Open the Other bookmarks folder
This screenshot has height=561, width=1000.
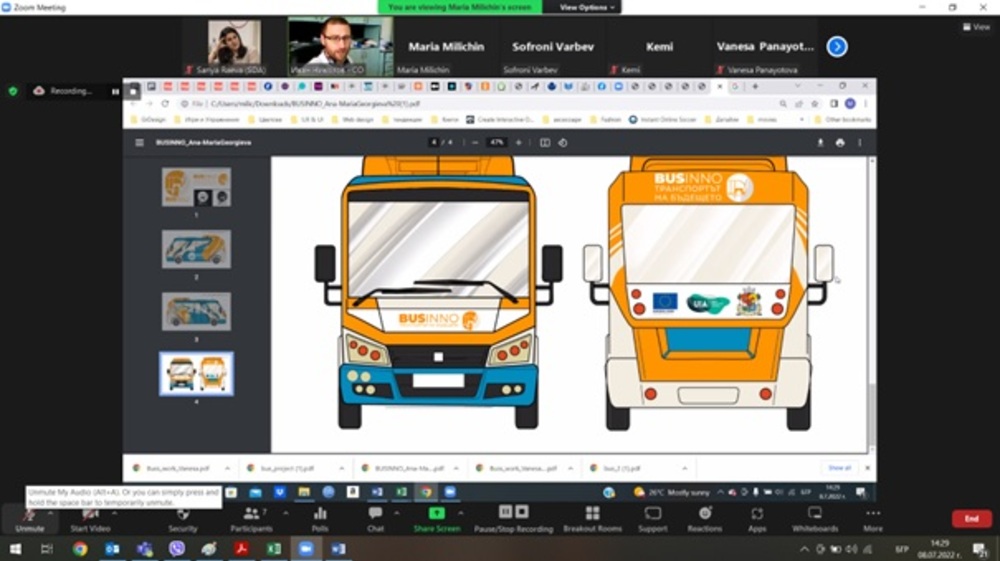click(842, 120)
